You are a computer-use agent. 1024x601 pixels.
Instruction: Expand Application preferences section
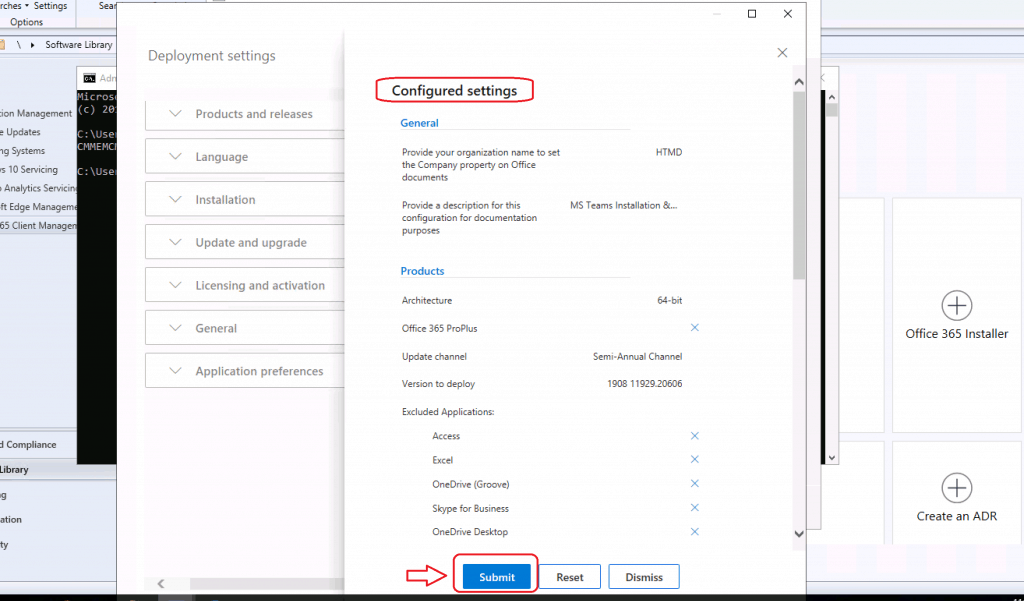tap(245, 371)
